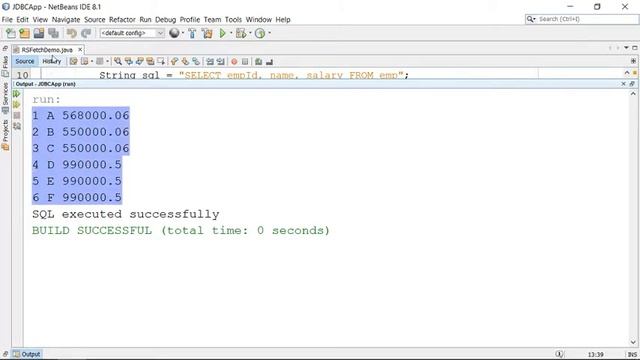Viewport: 640px width, 360px height.
Task: Click the Next Bookmark editor icon
Action: (185, 62)
